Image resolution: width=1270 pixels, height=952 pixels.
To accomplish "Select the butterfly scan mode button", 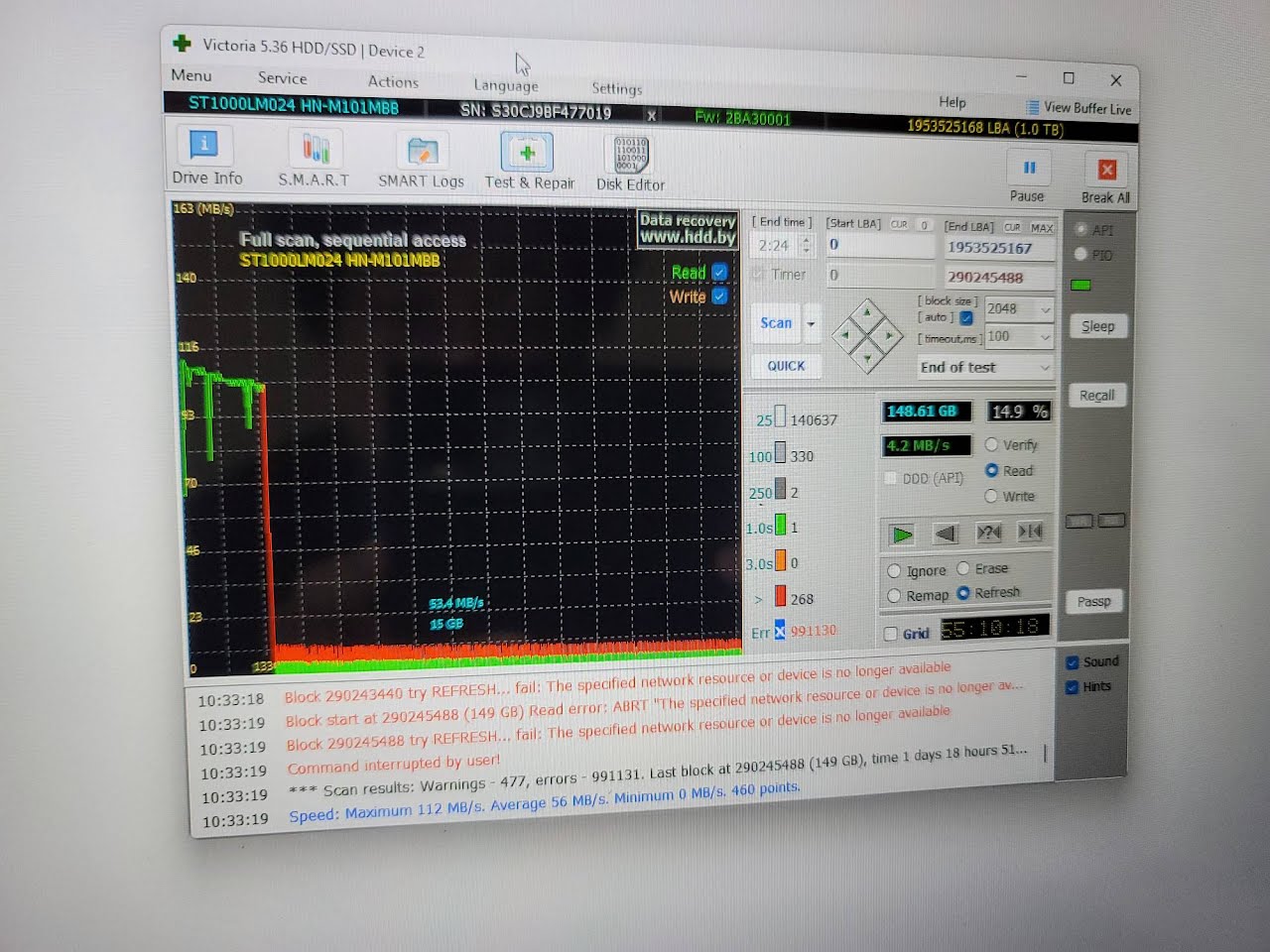I will click(x=1030, y=532).
